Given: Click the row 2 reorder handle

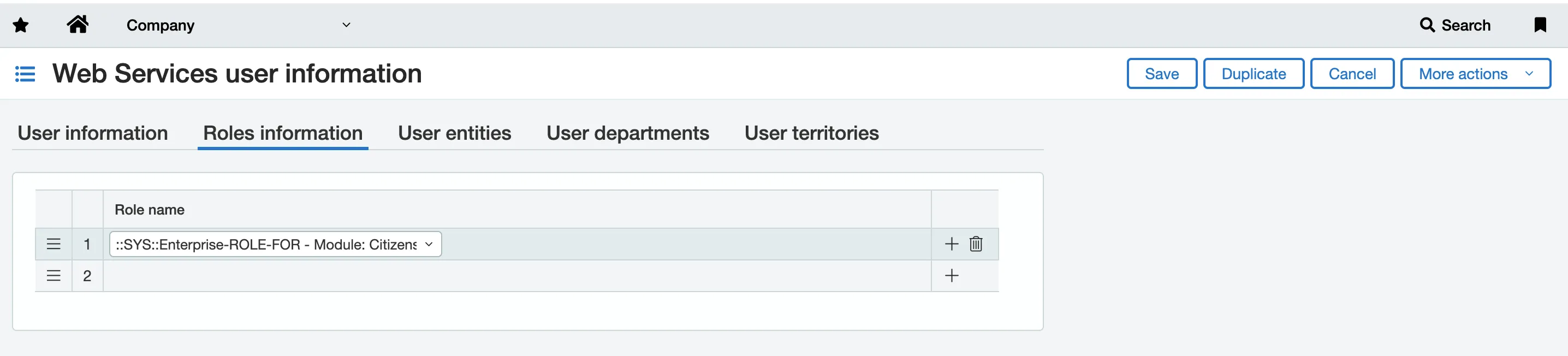Looking at the screenshot, I should click(54, 276).
